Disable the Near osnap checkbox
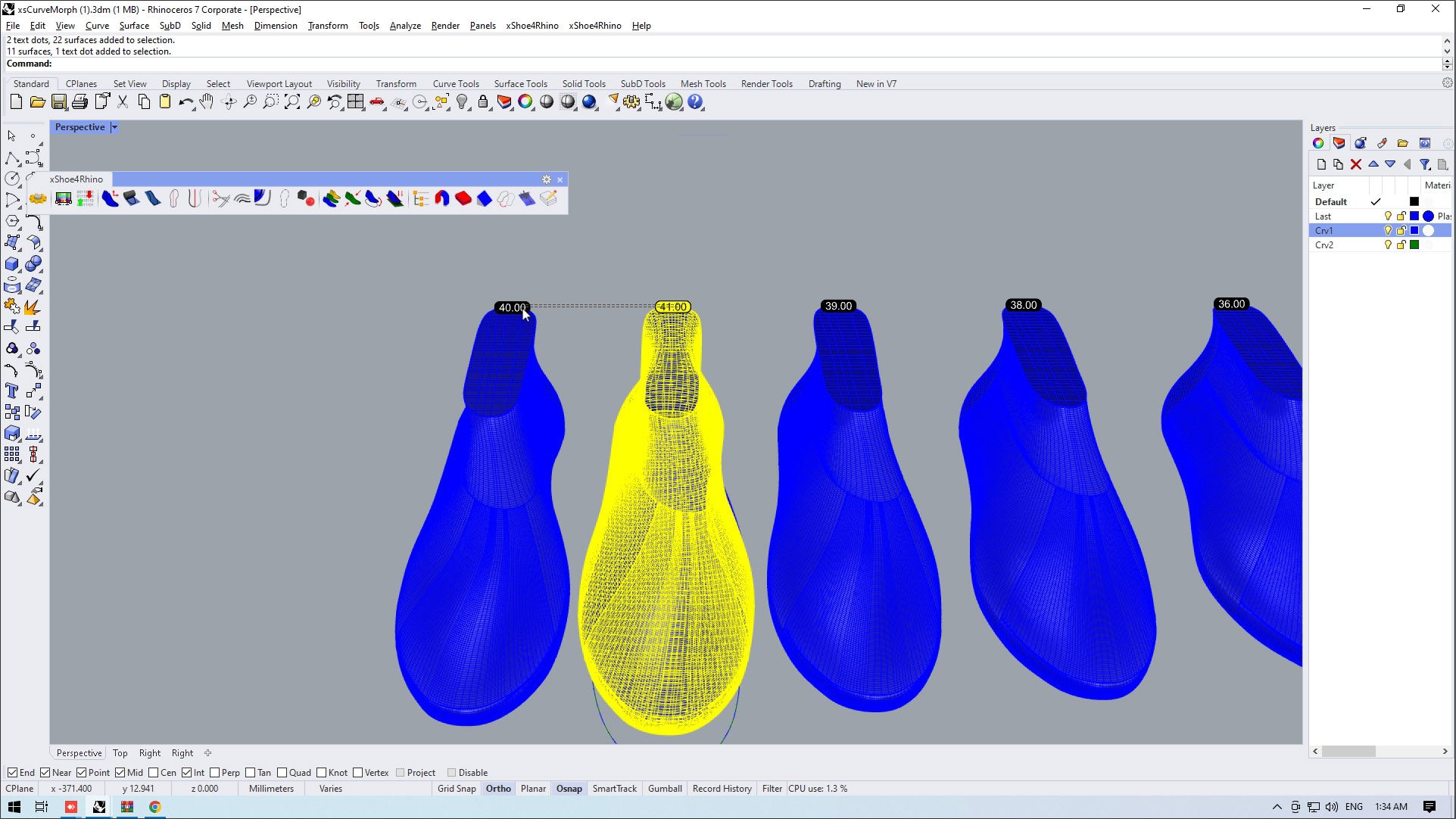 point(45,773)
